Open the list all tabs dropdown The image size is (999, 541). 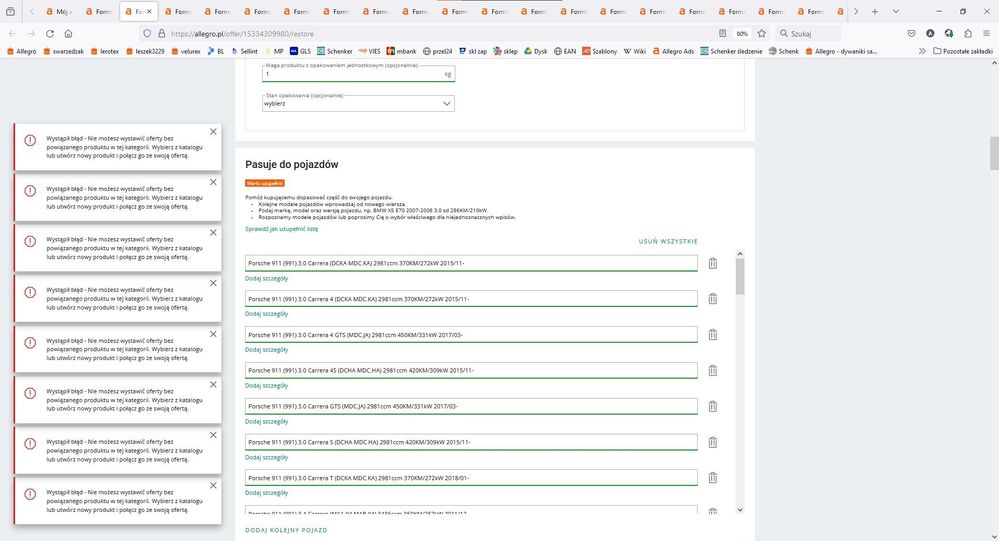(x=896, y=11)
